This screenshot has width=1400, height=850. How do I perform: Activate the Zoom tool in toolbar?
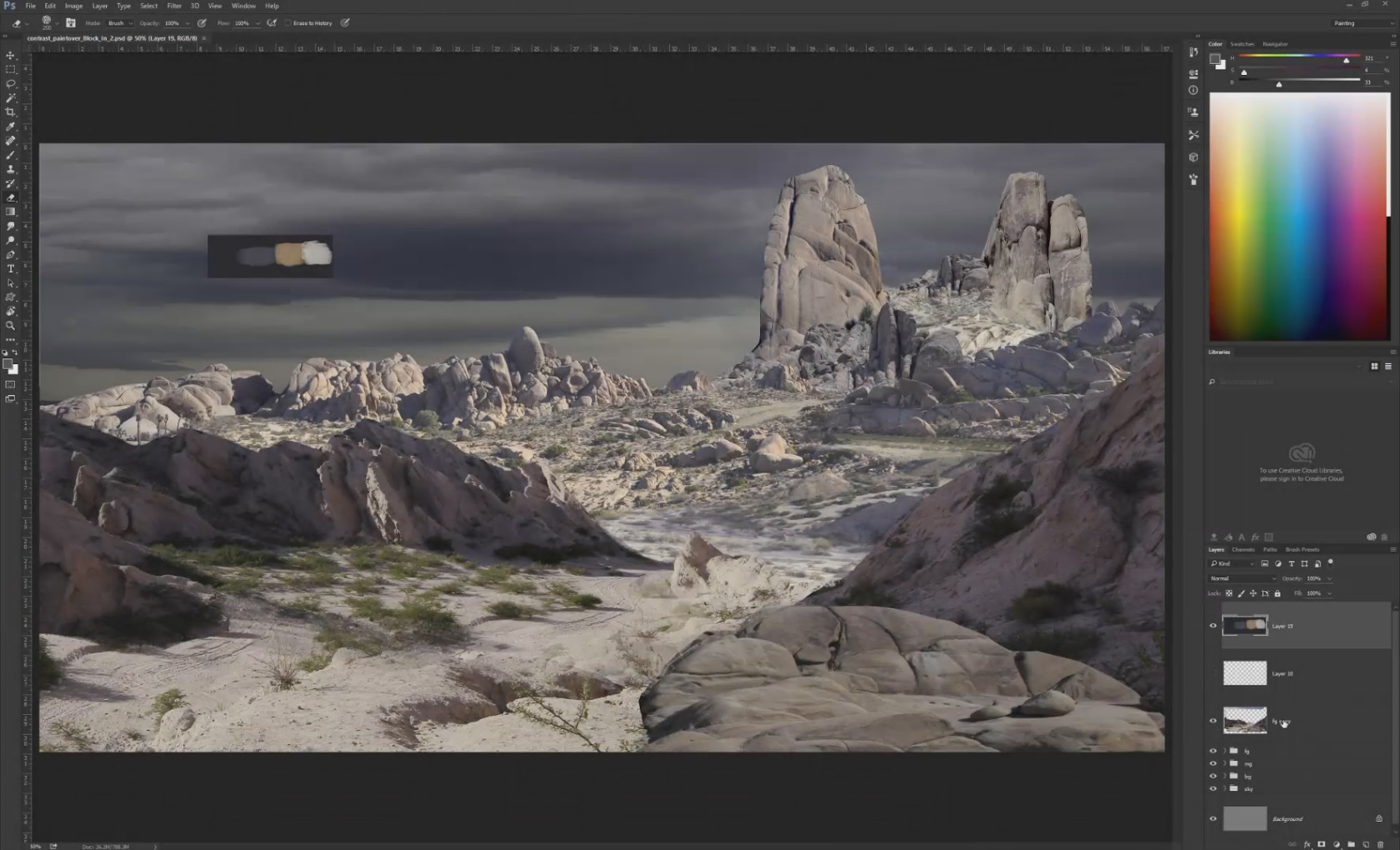[x=11, y=325]
